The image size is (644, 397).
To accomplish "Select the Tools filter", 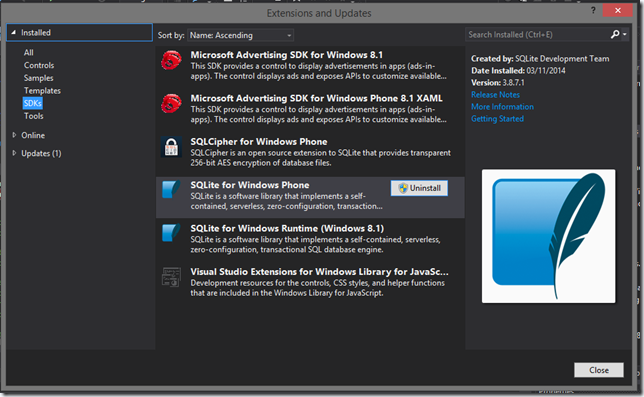I will coord(33,116).
